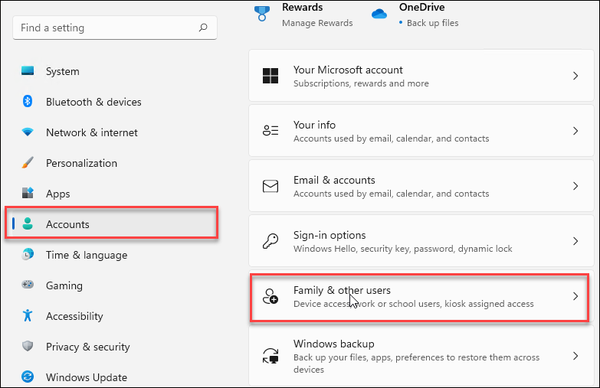The width and height of the screenshot is (600, 388).
Task: Click the magnifier search icon
Action: pyautogui.click(x=203, y=27)
